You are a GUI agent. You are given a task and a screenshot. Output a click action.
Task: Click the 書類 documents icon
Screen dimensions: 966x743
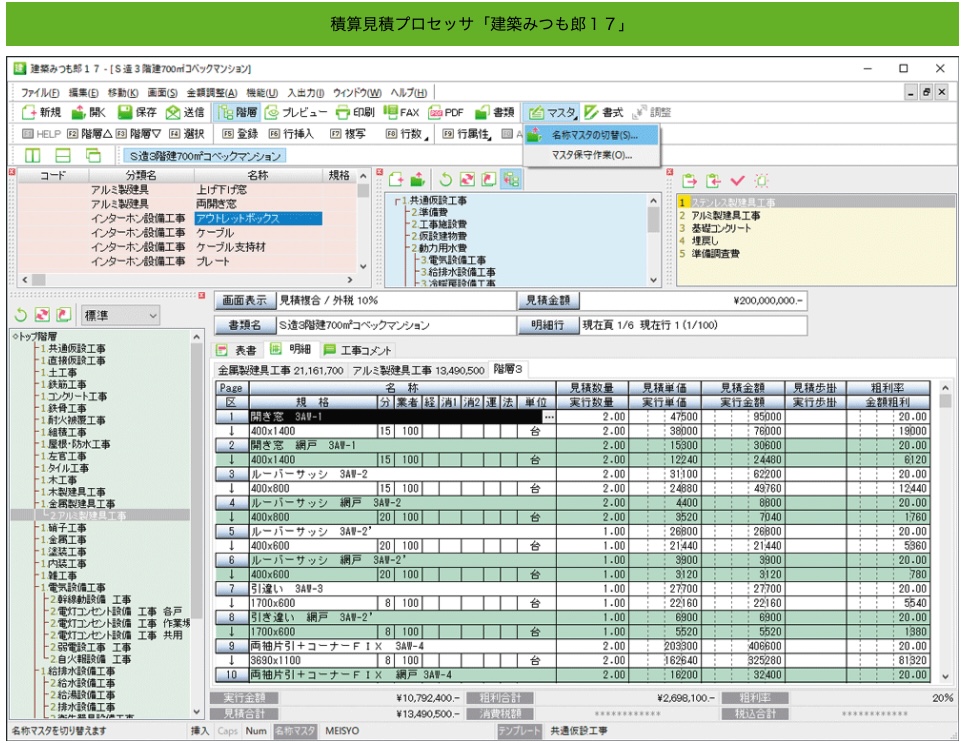tap(494, 112)
